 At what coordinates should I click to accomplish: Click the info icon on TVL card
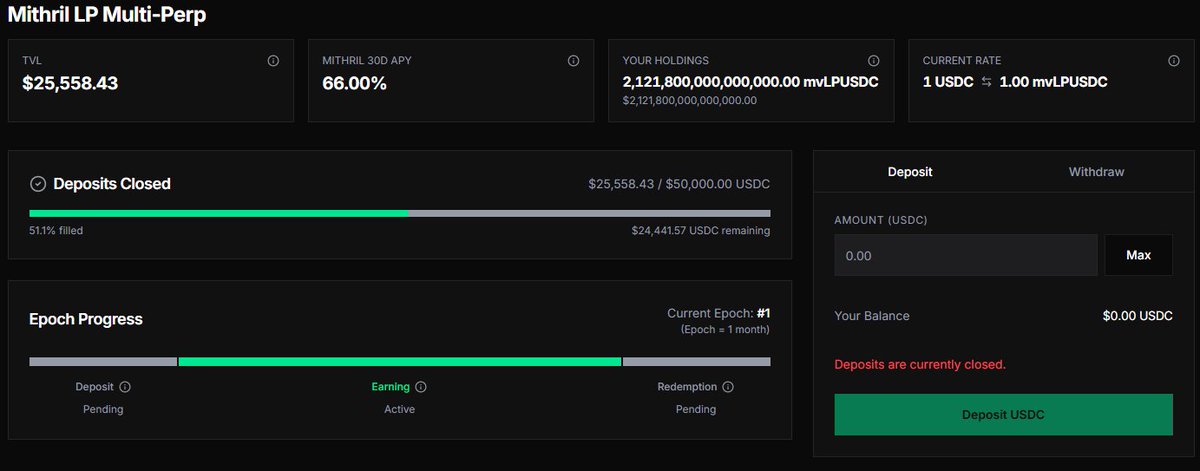[x=273, y=61]
